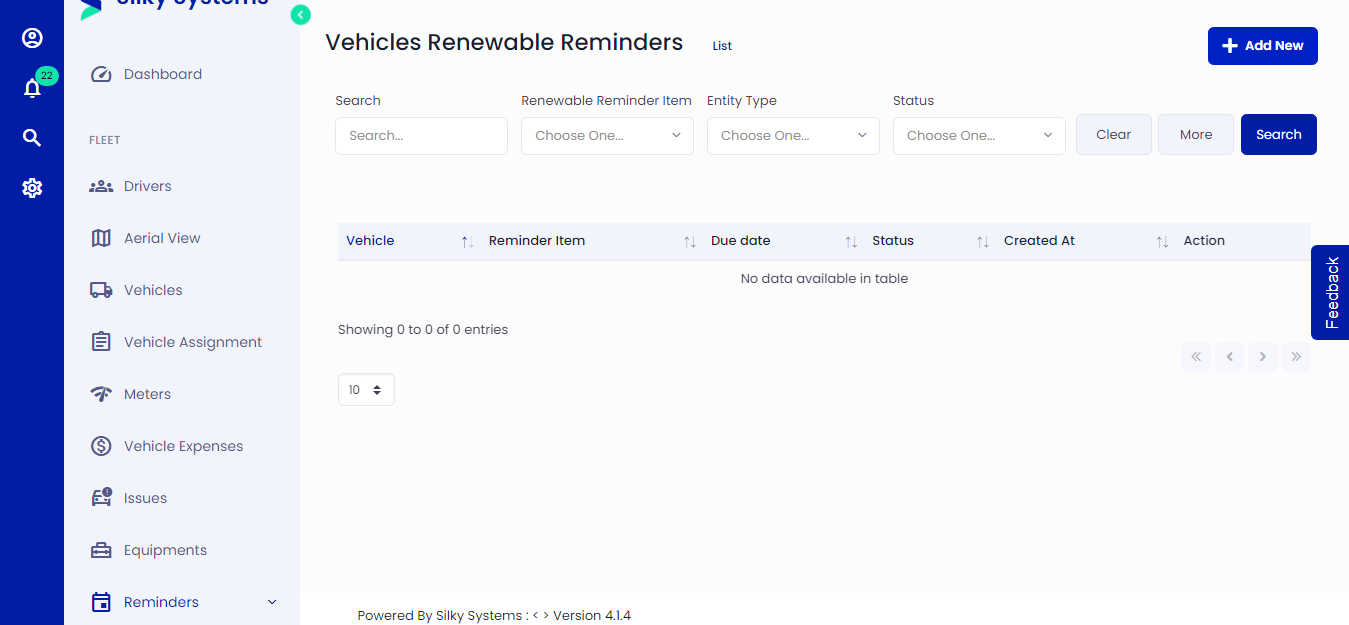
Task: Open the Issues section
Action: pos(147,497)
